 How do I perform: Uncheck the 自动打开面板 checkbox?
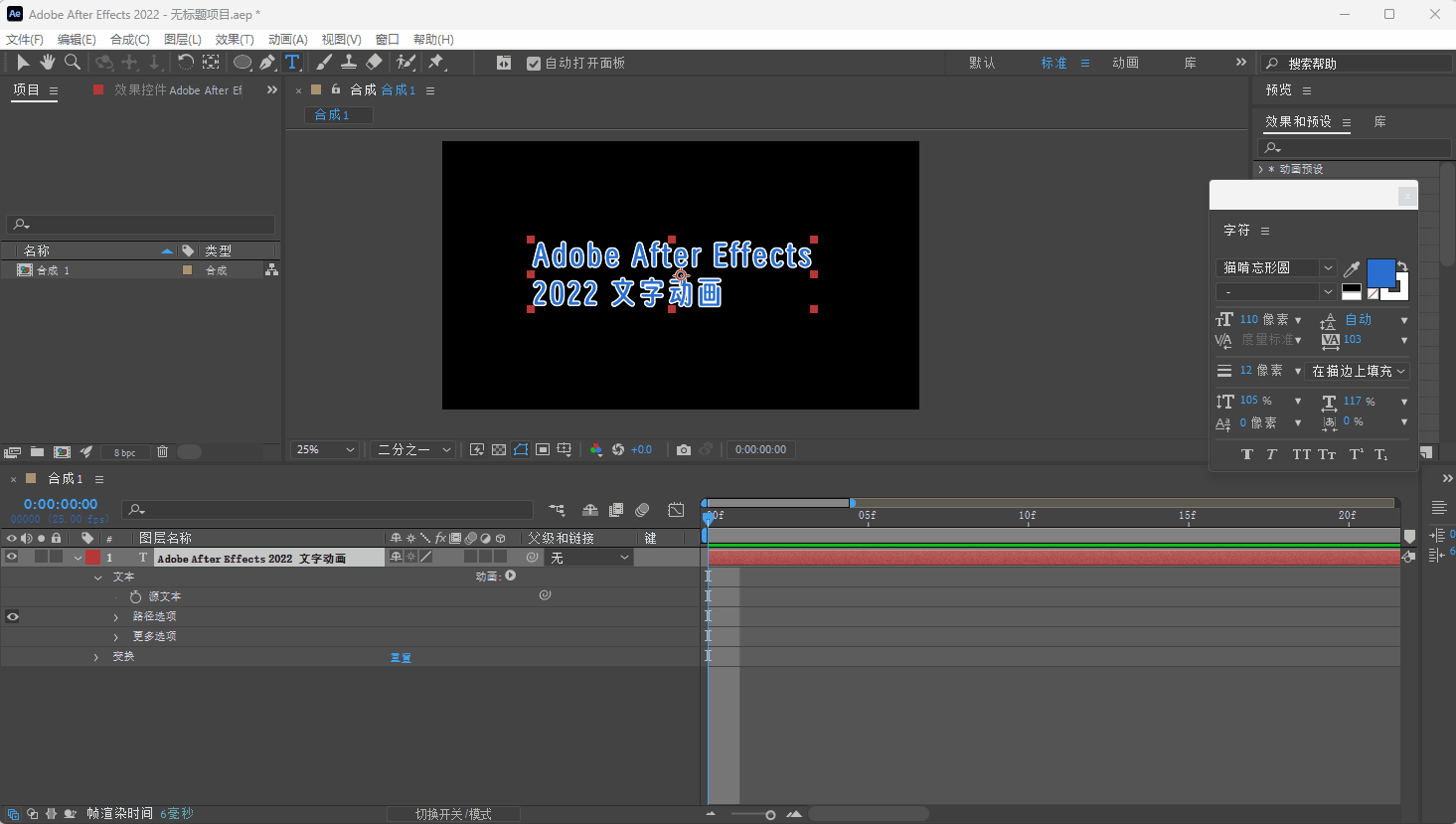point(534,64)
